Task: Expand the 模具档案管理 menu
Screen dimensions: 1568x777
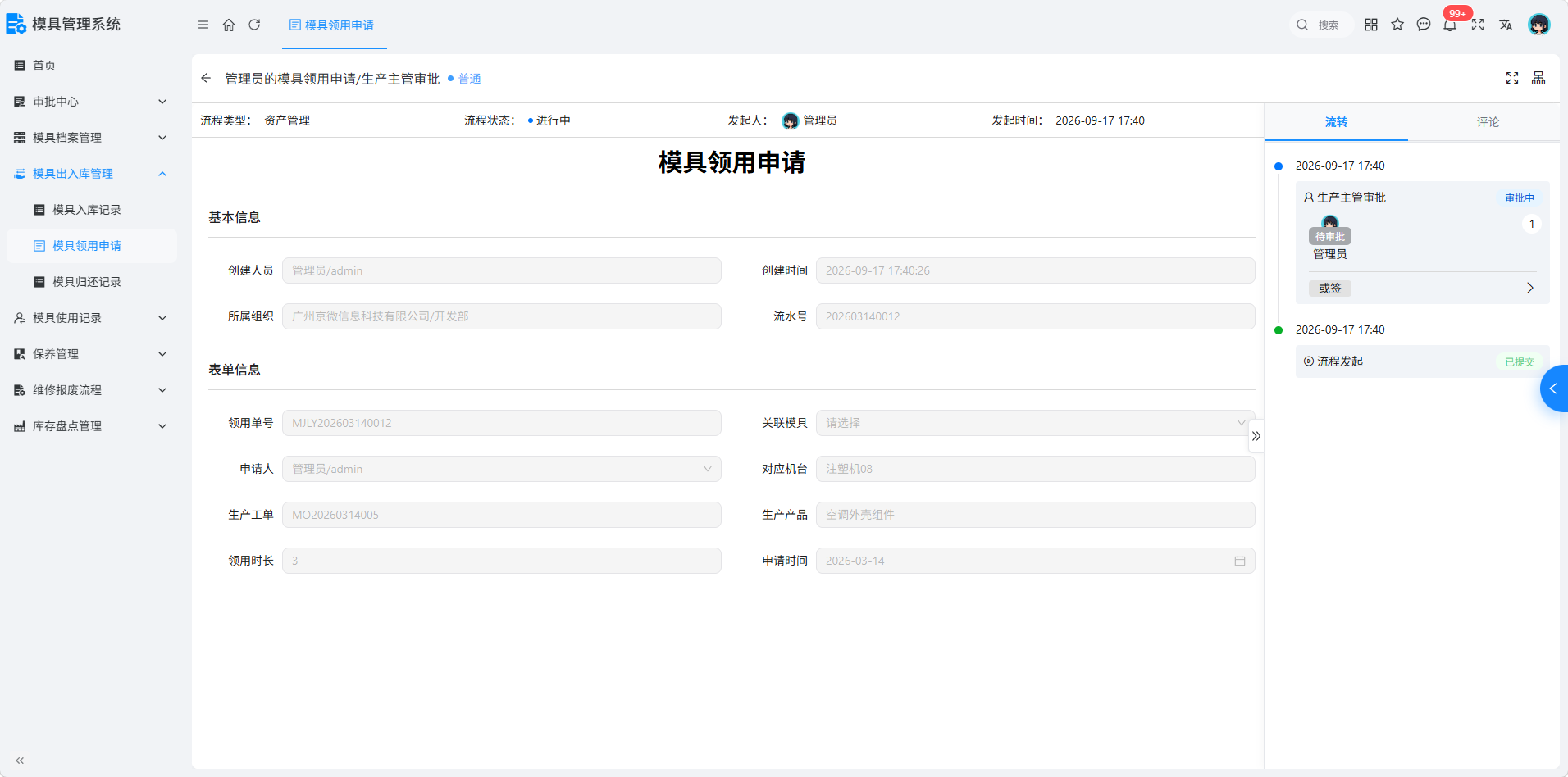Action: coord(91,138)
